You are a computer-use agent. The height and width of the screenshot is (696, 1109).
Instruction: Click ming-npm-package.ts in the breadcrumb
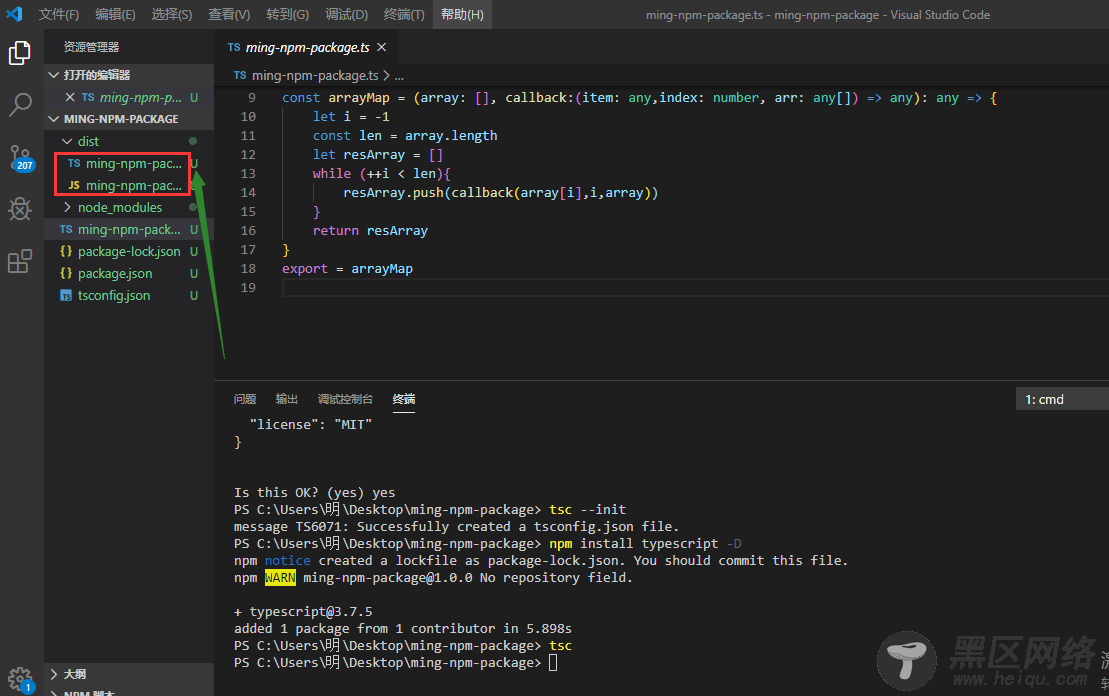click(x=315, y=75)
